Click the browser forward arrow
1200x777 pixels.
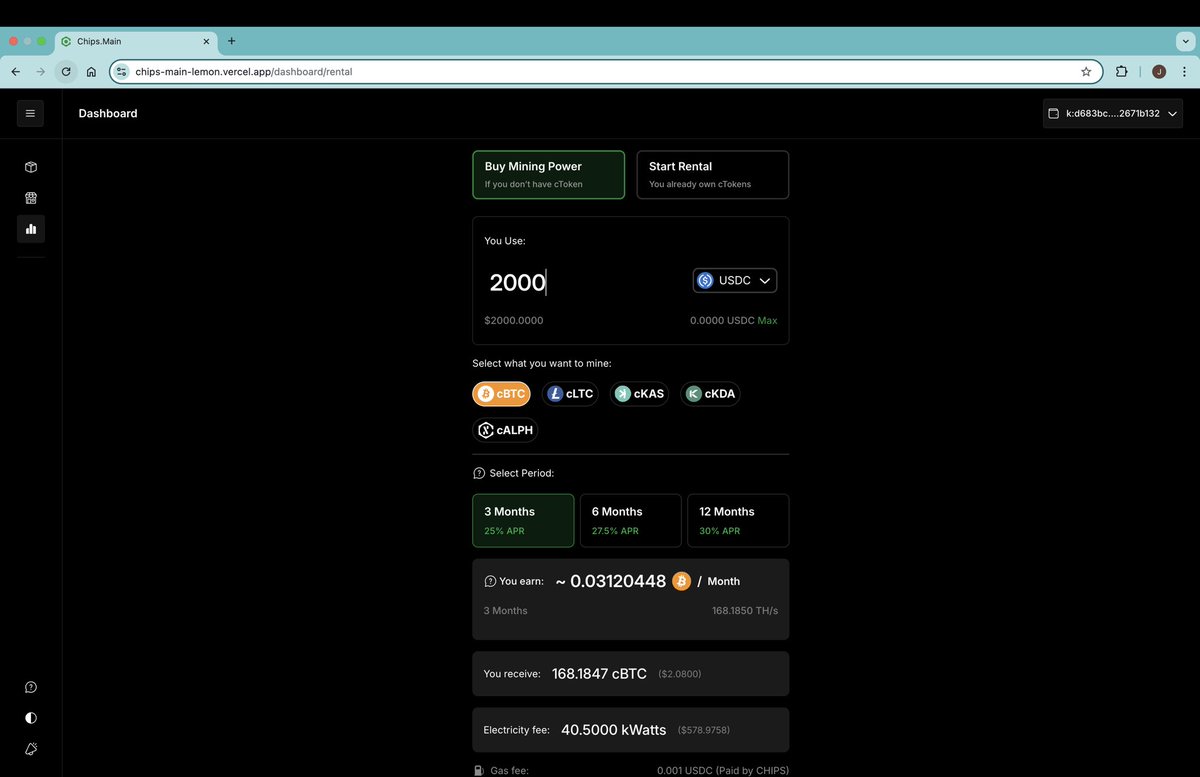pyautogui.click(x=41, y=72)
